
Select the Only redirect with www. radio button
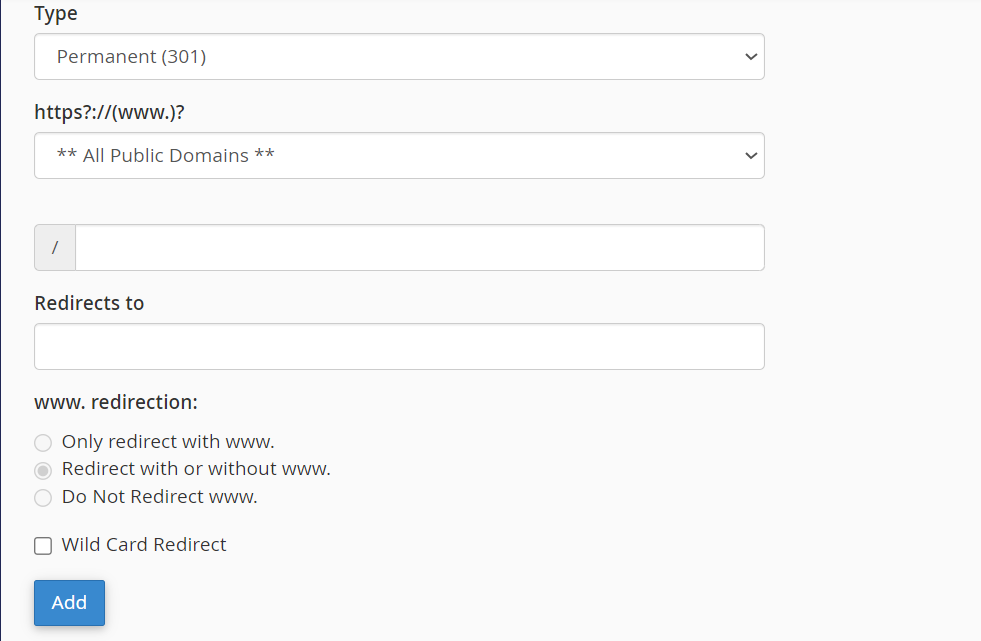[x=43, y=443]
